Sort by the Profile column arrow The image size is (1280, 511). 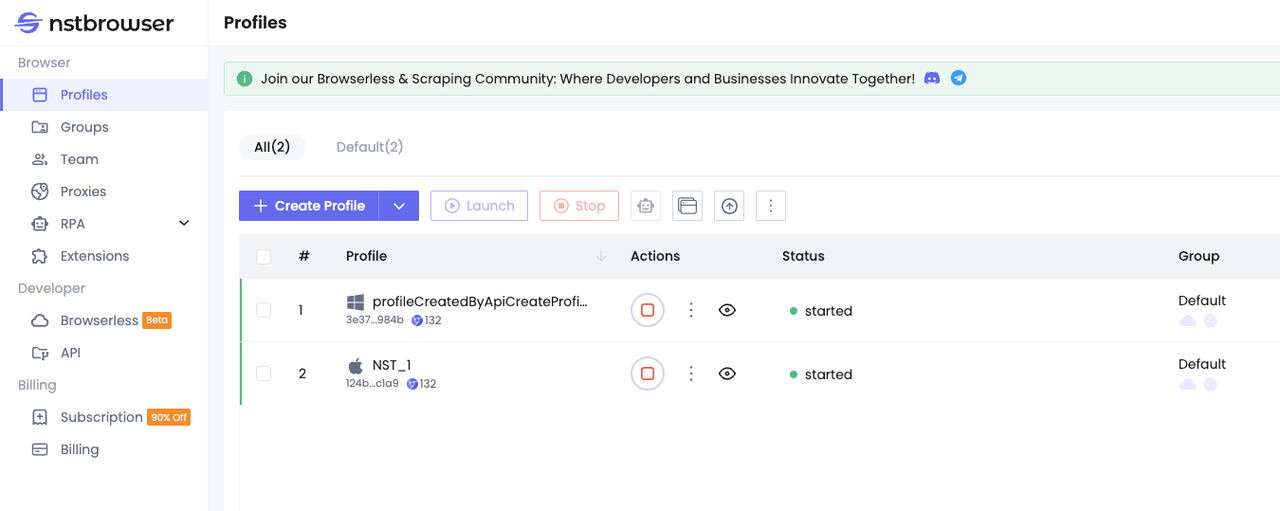[x=601, y=257]
